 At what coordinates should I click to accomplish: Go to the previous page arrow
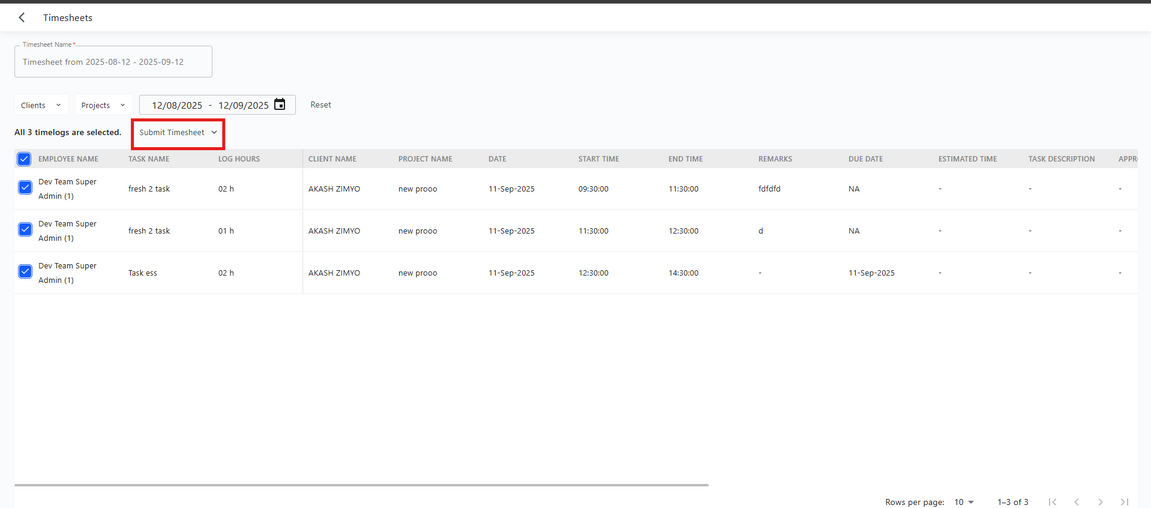(x=1076, y=502)
